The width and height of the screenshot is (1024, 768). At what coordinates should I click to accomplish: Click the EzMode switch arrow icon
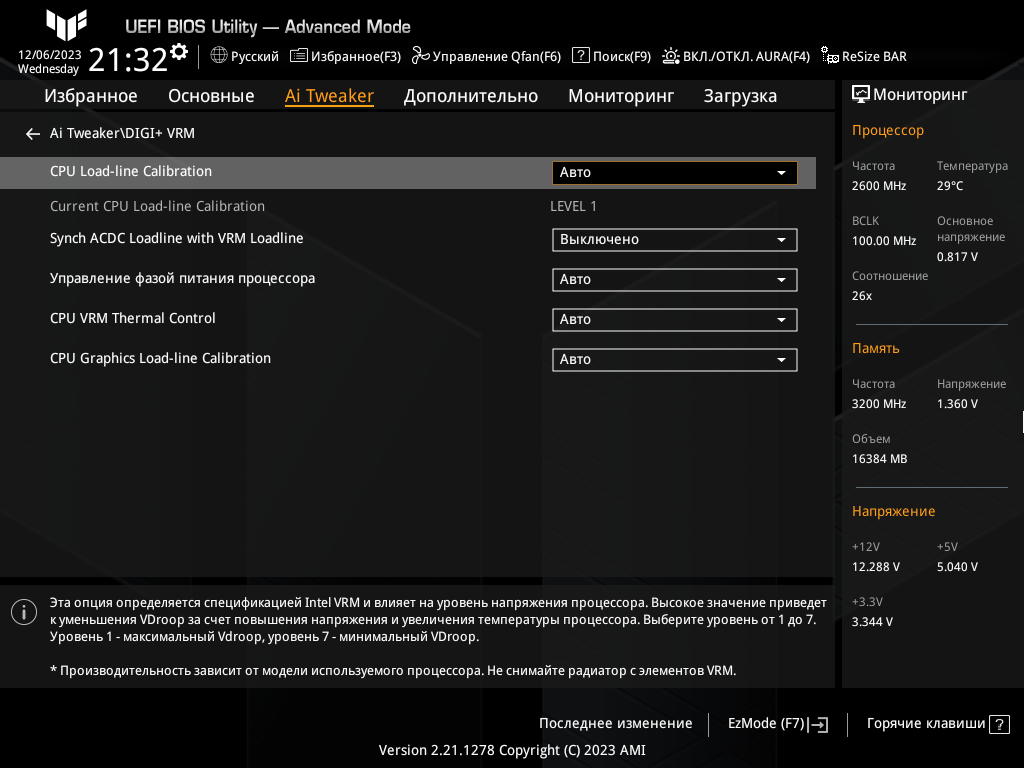tap(818, 724)
